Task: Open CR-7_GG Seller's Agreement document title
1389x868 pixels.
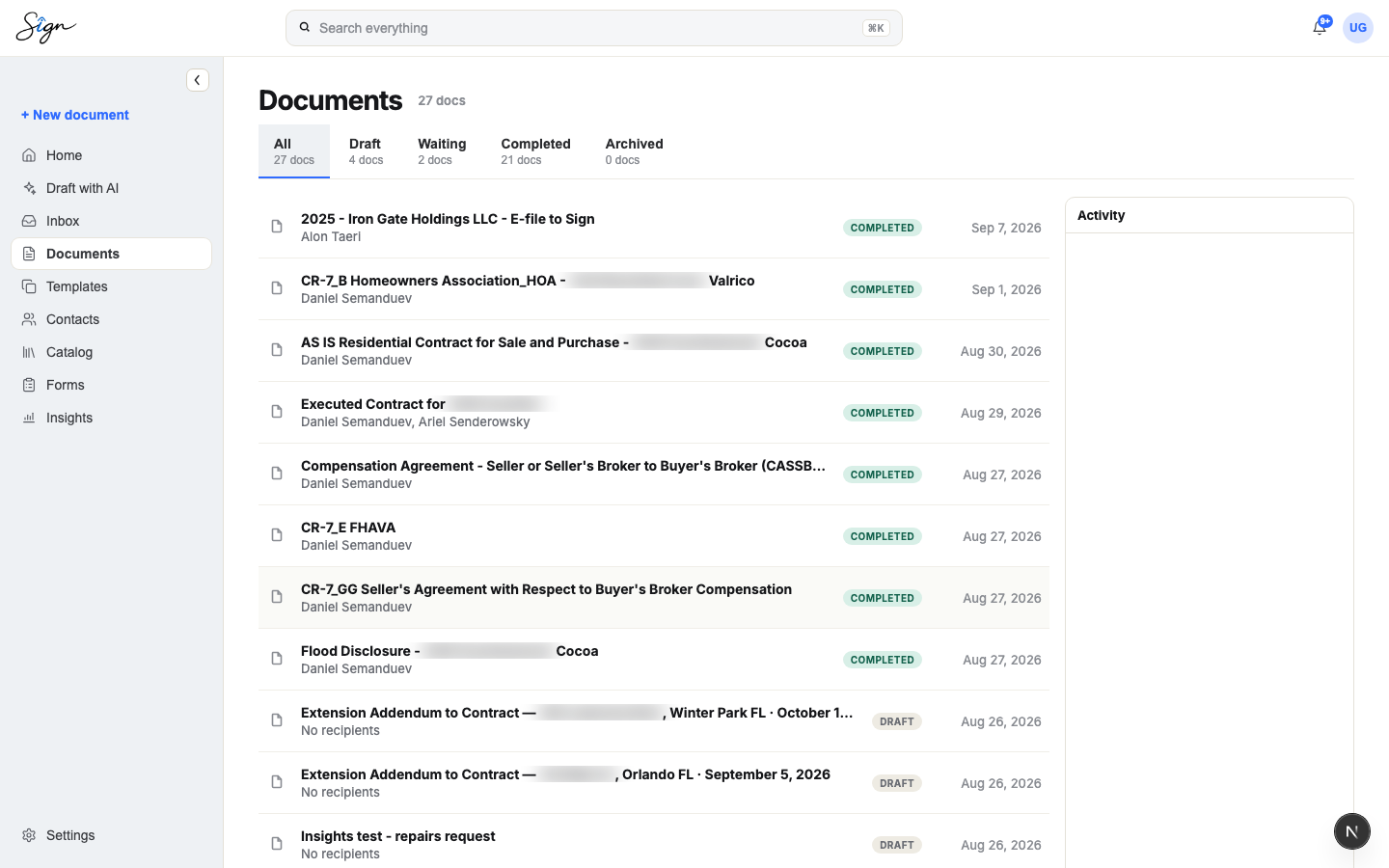Action: coord(546,589)
